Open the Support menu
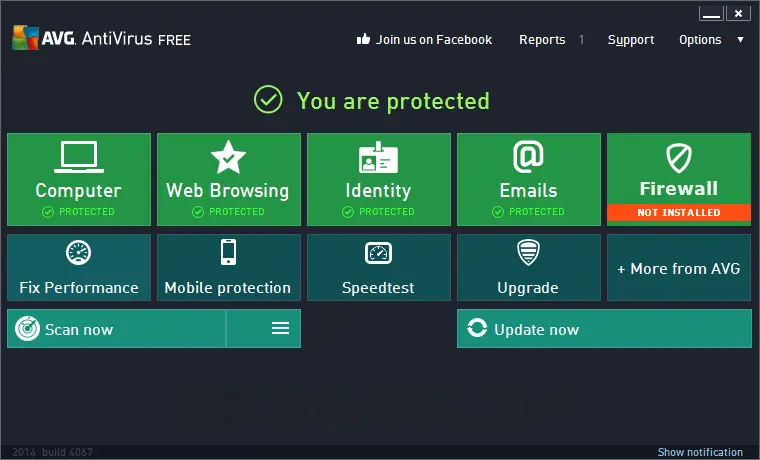Image resolution: width=760 pixels, height=460 pixels. click(631, 40)
